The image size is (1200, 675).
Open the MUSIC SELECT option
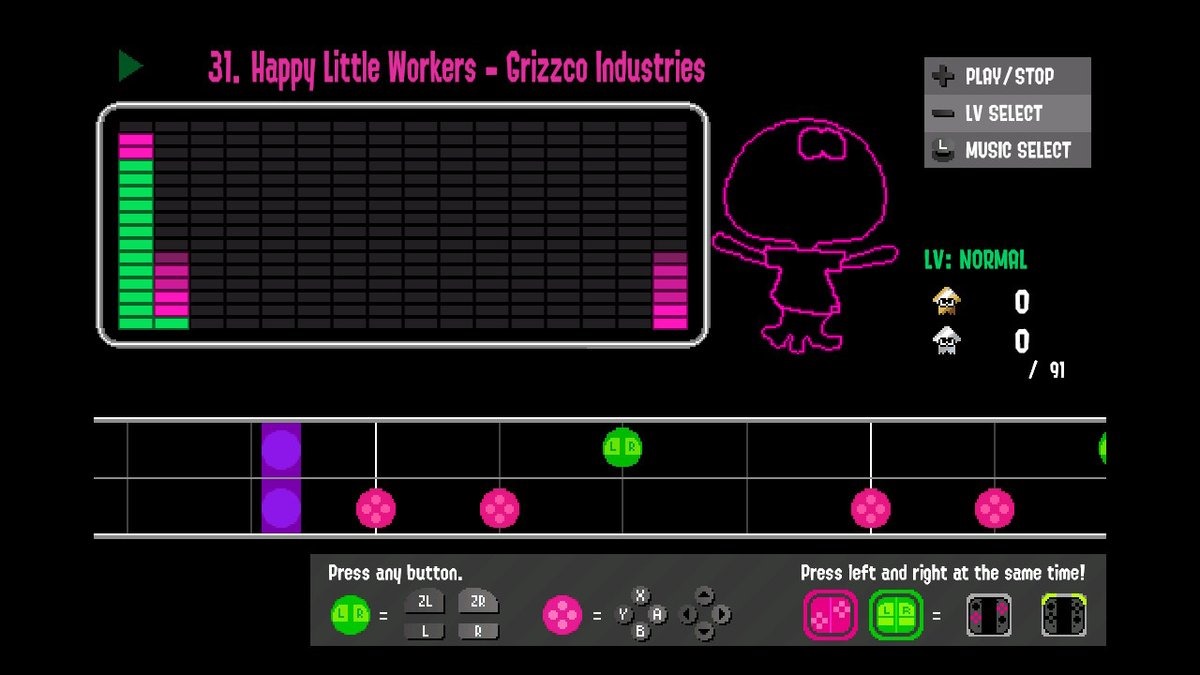[x=1006, y=151]
